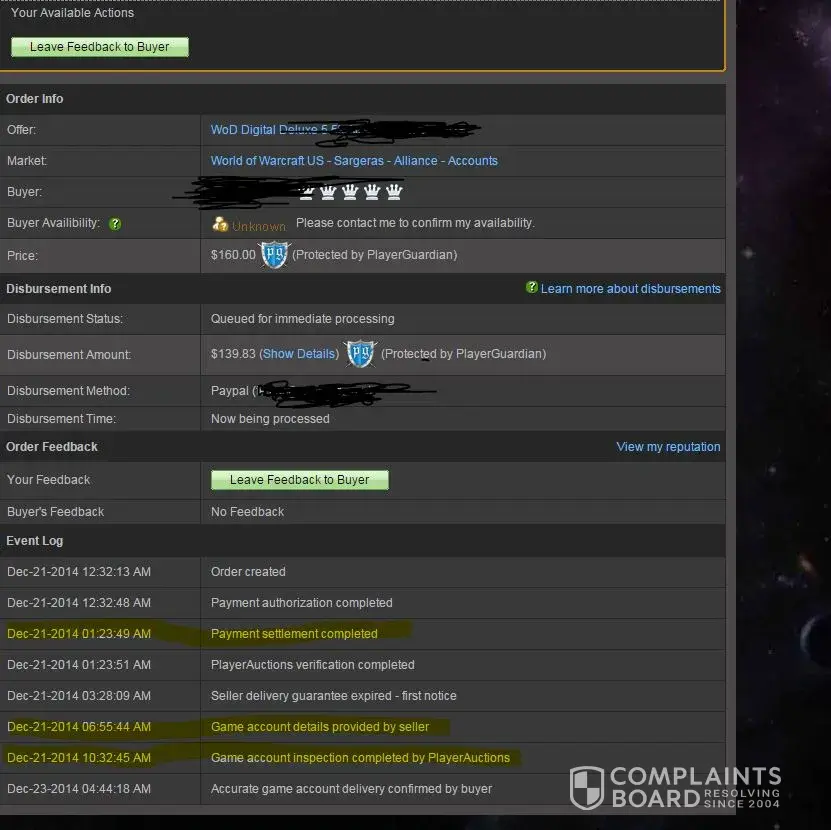Click the PlayerGuardian shield icon beside the disbursement amount
Image resolution: width=831 pixels, height=830 pixels.
coord(360,354)
